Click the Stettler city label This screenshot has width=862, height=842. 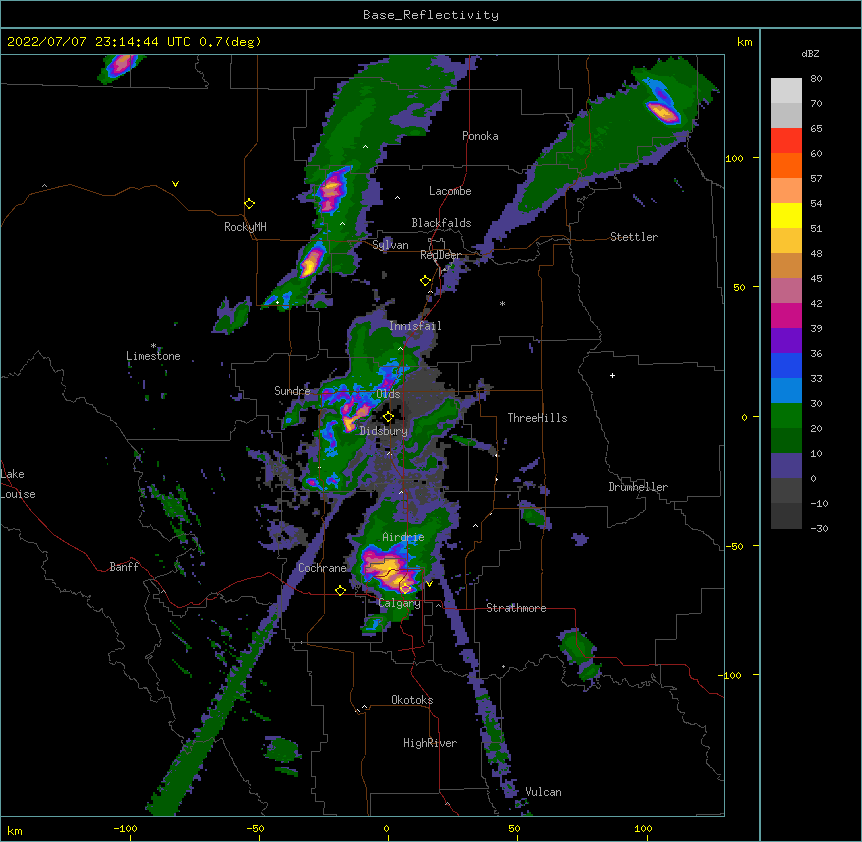coord(634,237)
